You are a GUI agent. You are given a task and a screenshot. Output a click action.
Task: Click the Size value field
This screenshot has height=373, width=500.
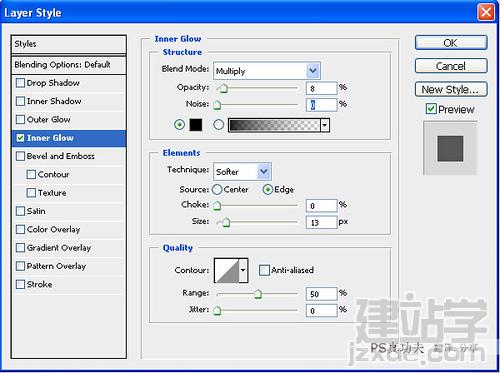click(322, 222)
